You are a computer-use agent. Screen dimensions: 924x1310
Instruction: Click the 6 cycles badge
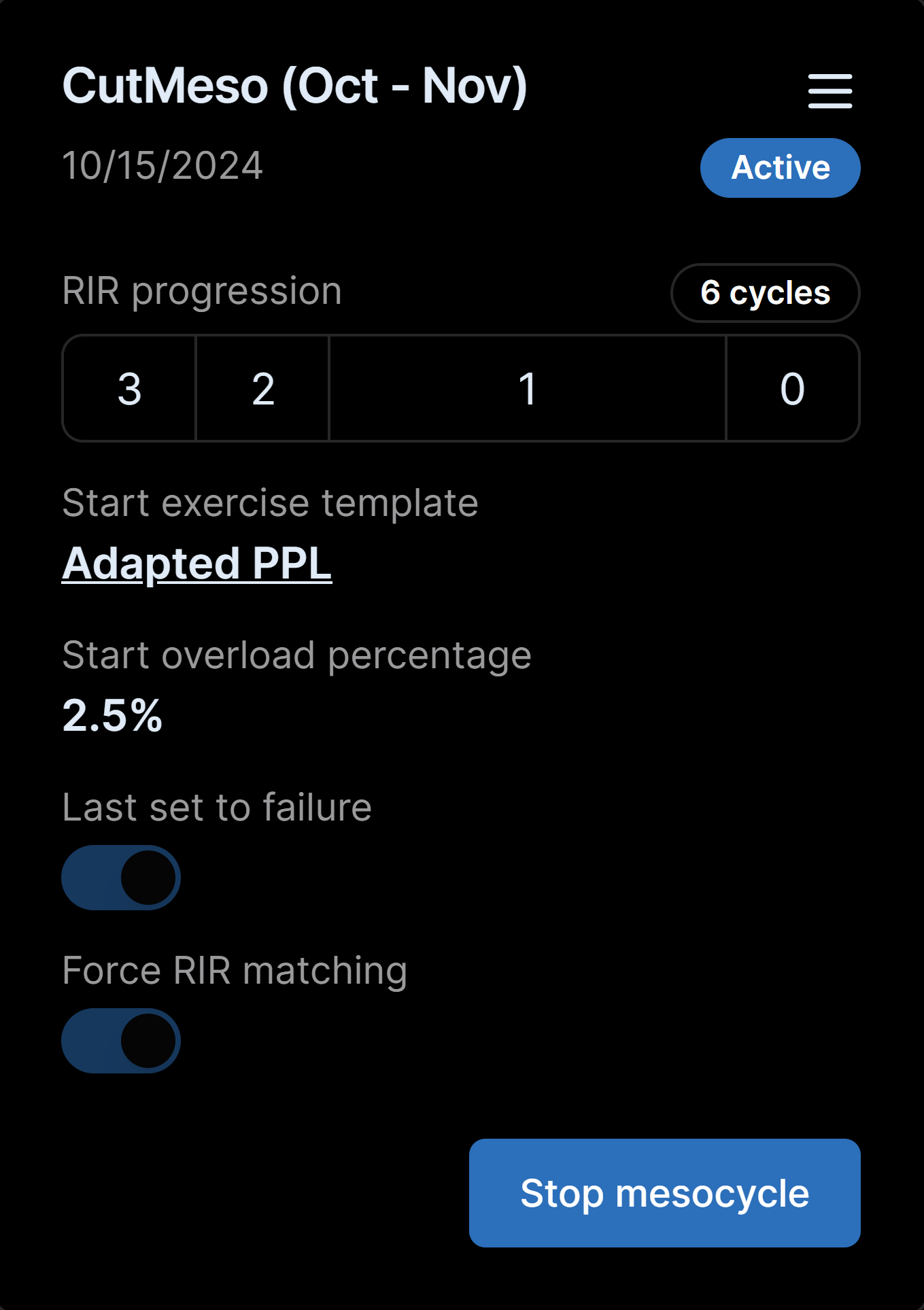(x=765, y=293)
